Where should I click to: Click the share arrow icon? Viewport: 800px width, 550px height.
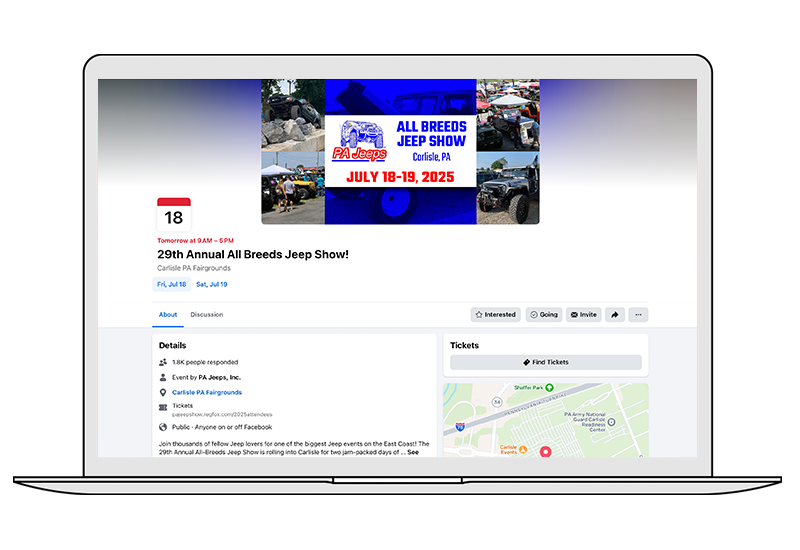coord(615,315)
